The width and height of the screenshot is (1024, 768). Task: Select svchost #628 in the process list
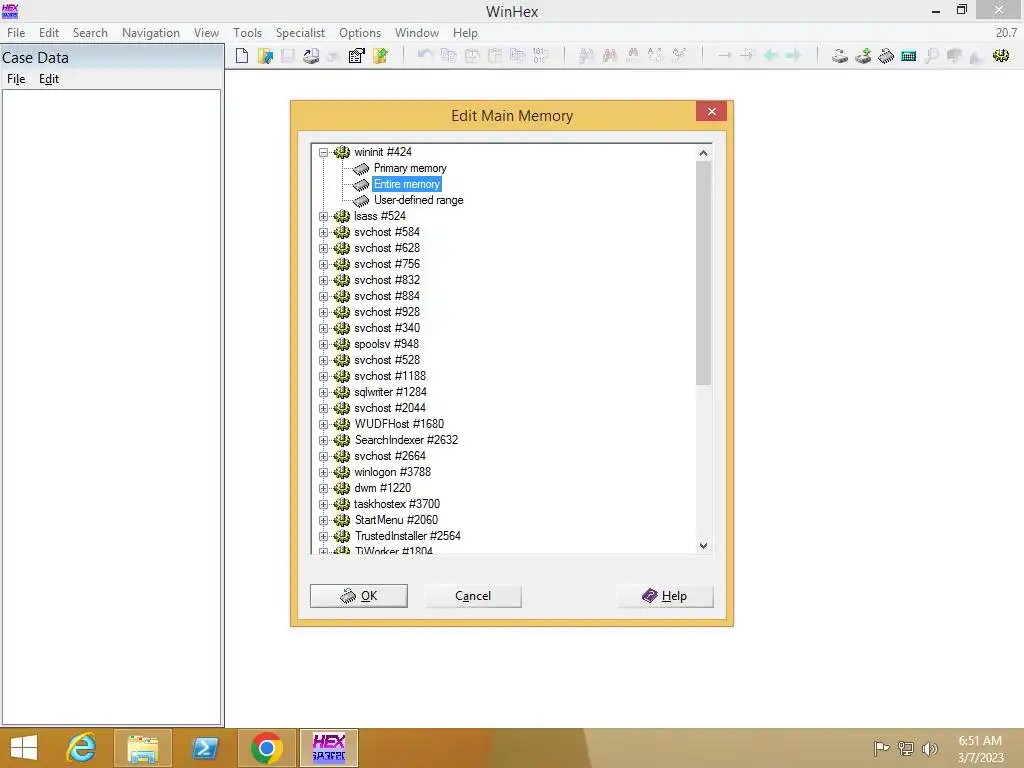click(387, 248)
